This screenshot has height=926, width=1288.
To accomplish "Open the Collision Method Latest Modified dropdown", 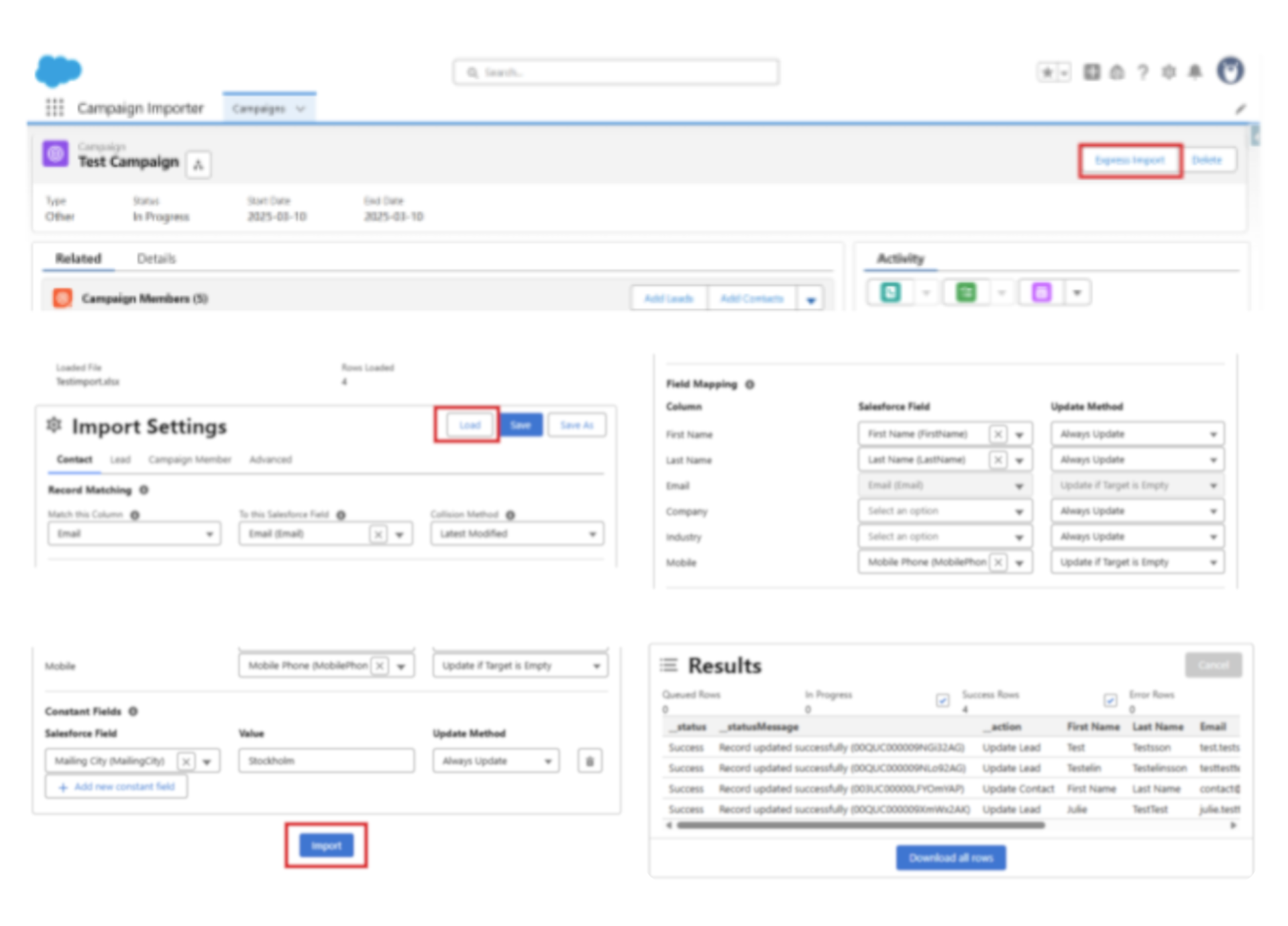I will pyautogui.click(x=517, y=533).
